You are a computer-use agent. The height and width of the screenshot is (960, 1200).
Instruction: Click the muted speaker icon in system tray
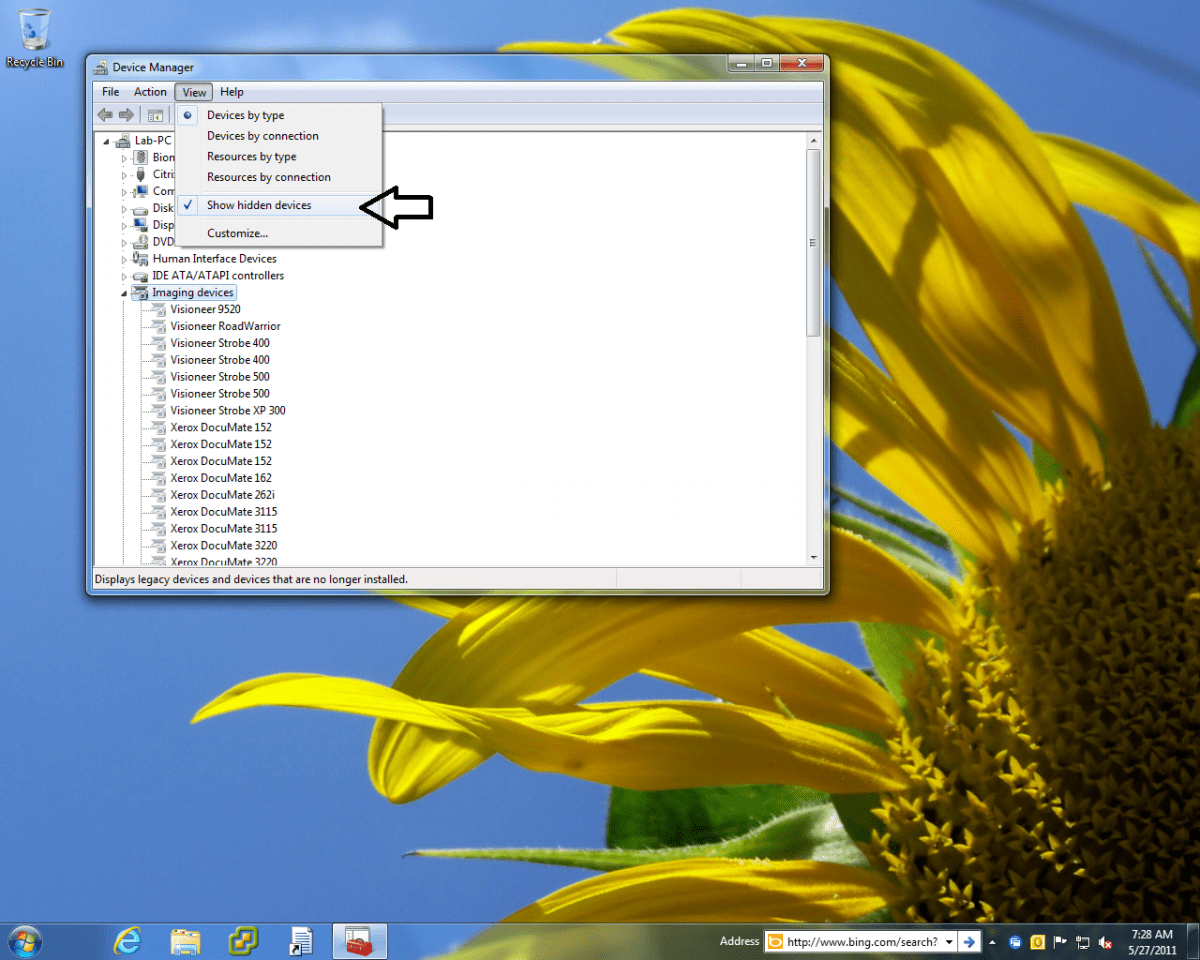1105,941
